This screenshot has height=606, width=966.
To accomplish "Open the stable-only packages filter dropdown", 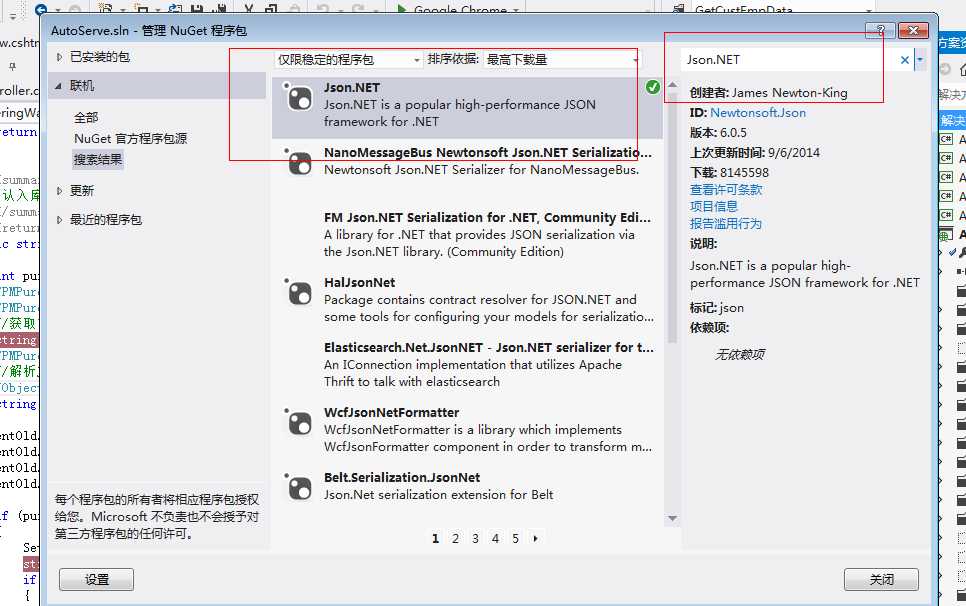I will pos(348,60).
